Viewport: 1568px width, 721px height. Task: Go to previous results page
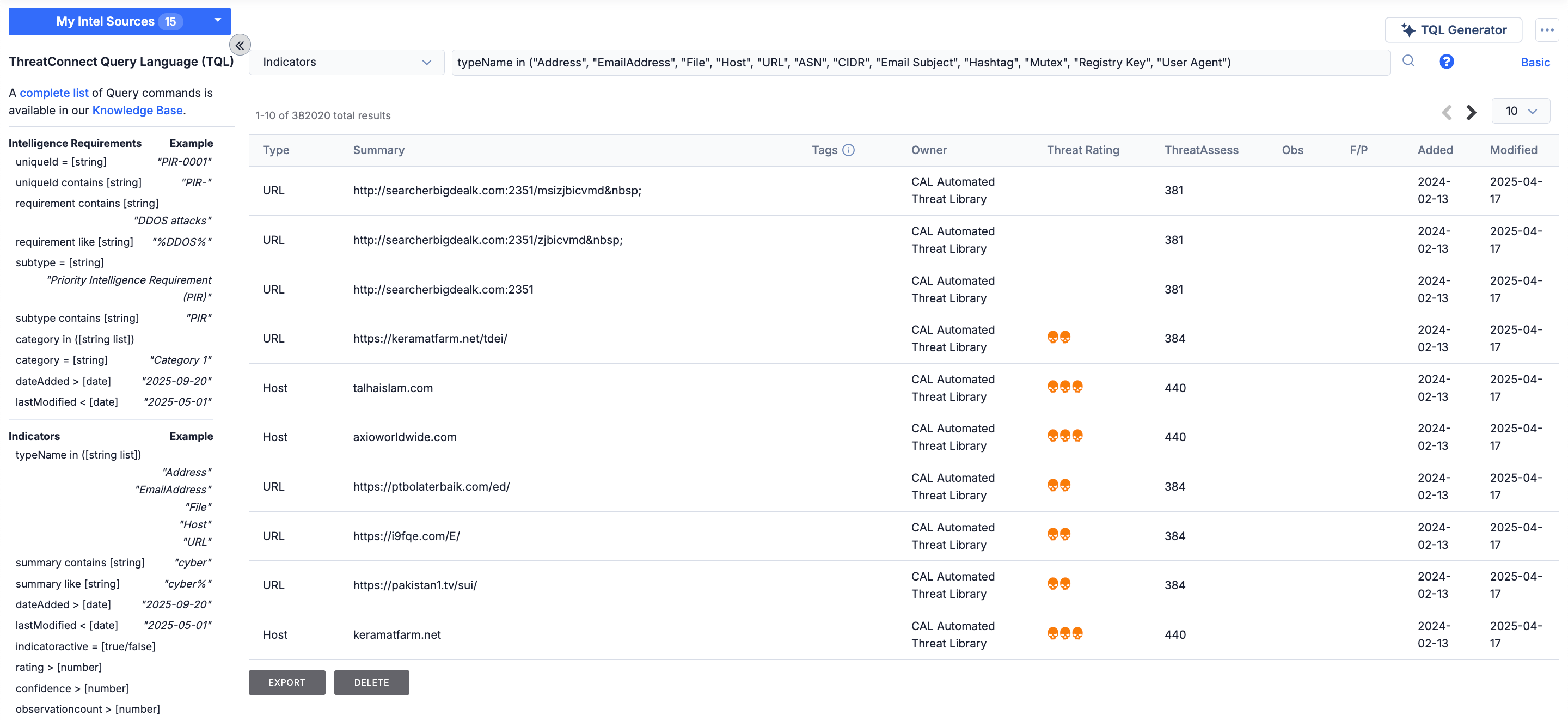[1447, 113]
